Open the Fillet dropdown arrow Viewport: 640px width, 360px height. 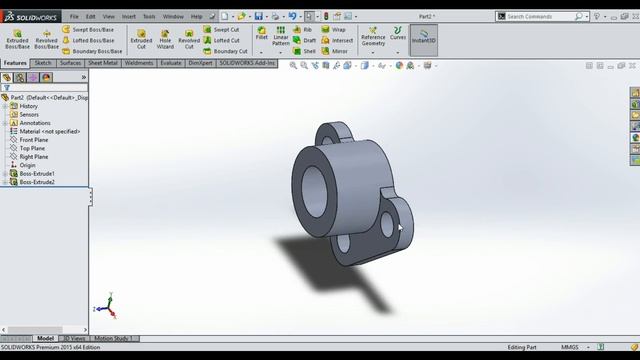(x=261, y=53)
